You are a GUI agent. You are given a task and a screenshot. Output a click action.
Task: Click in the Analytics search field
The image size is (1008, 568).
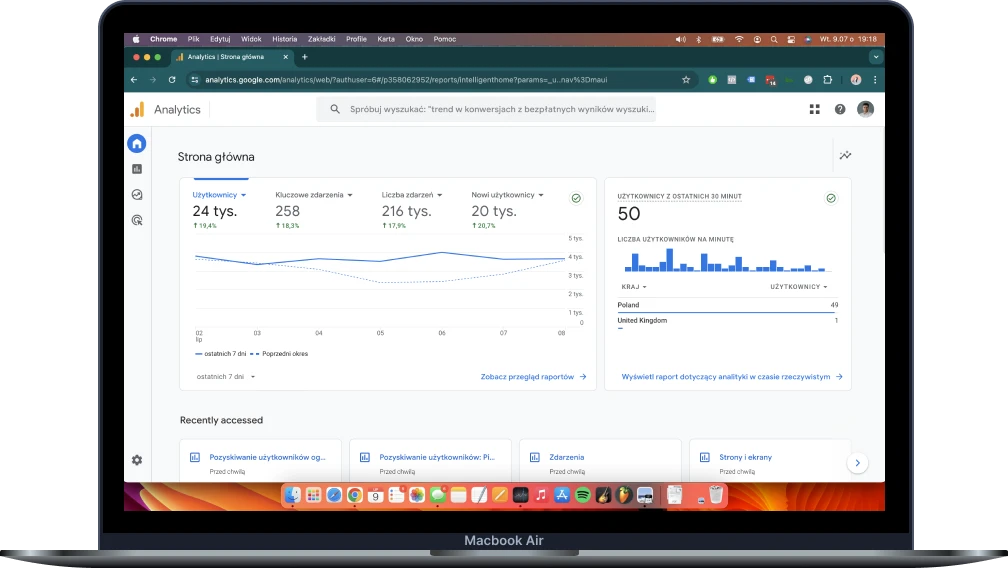click(486, 109)
